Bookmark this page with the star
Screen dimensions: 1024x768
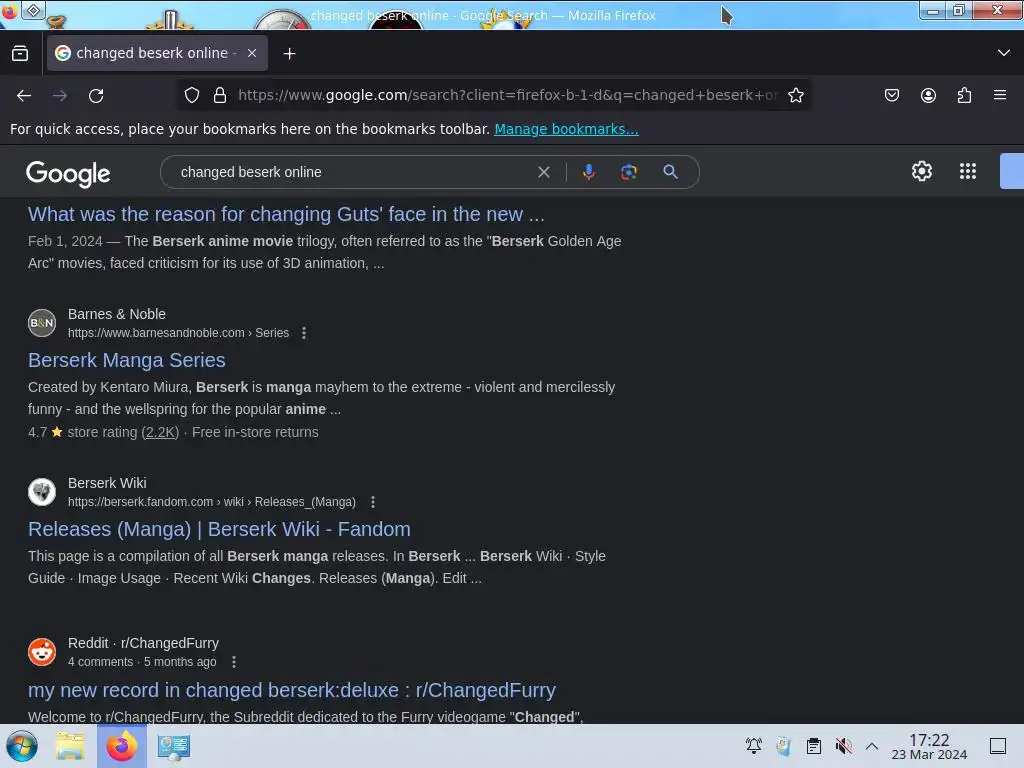click(x=795, y=95)
